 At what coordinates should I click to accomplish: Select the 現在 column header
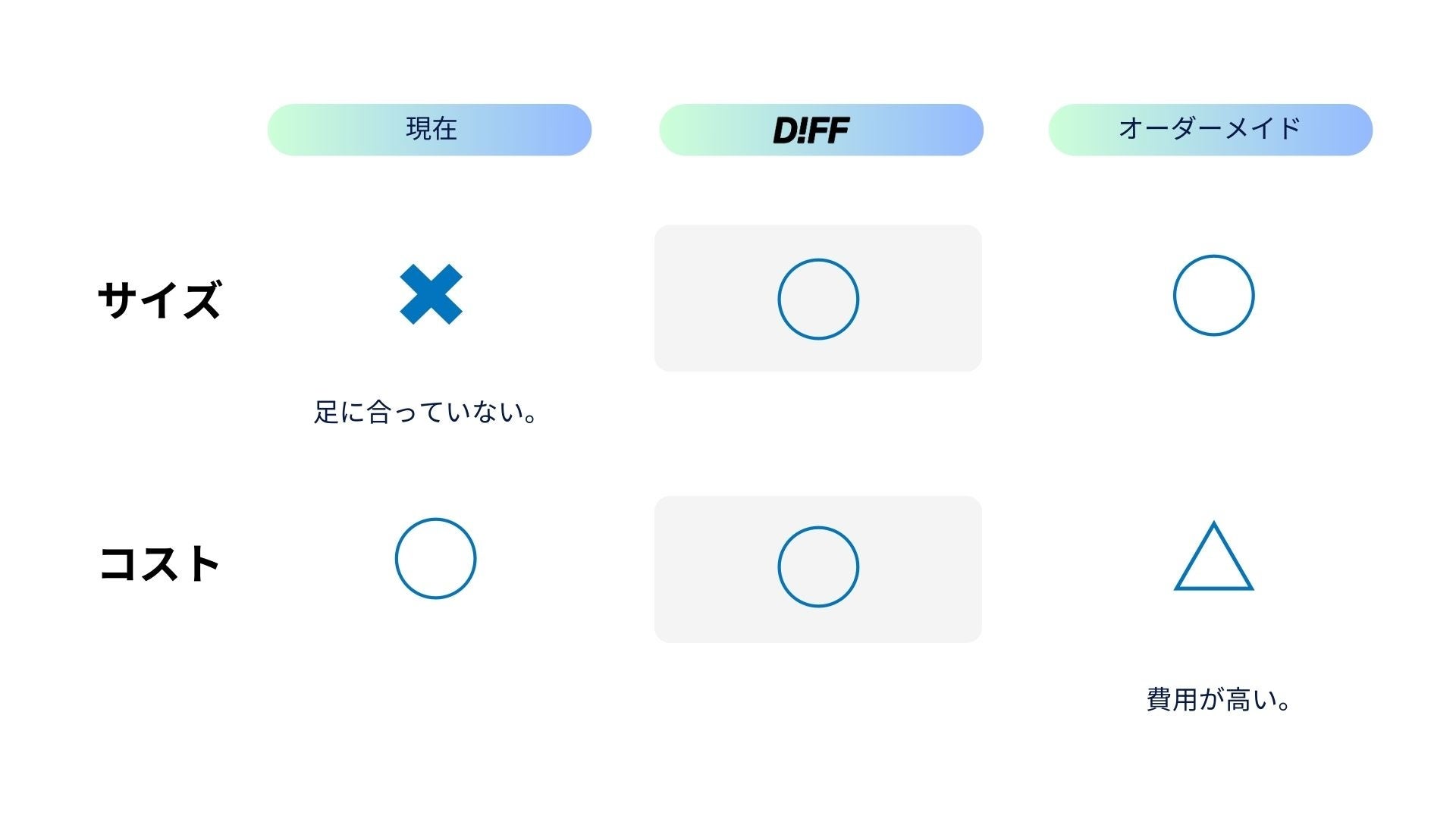coord(431,129)
